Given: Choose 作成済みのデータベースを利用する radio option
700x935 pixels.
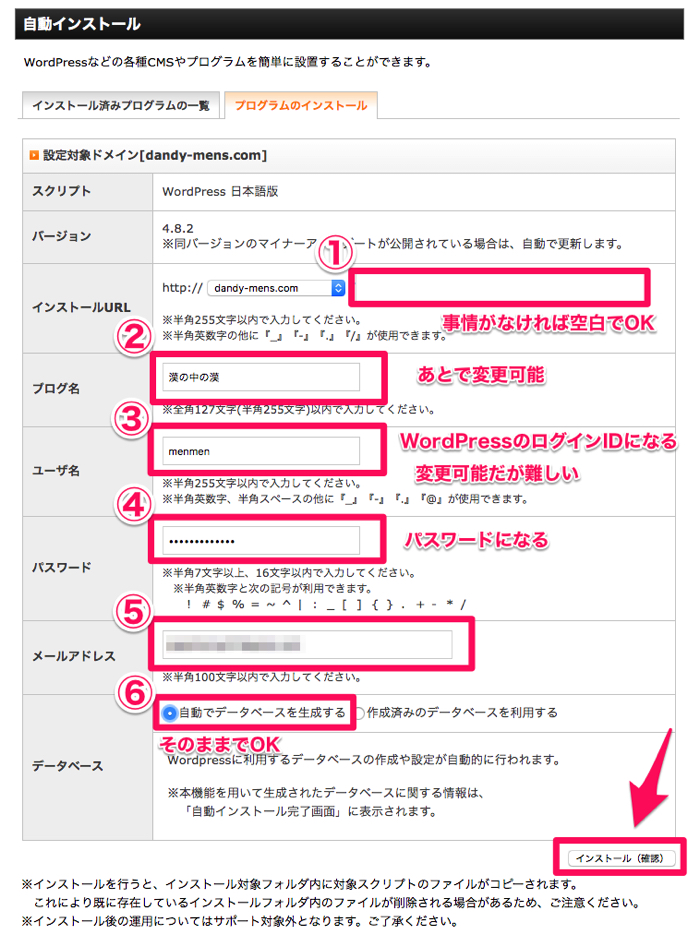Looking at the screenshot, I should tap(361, 713).
